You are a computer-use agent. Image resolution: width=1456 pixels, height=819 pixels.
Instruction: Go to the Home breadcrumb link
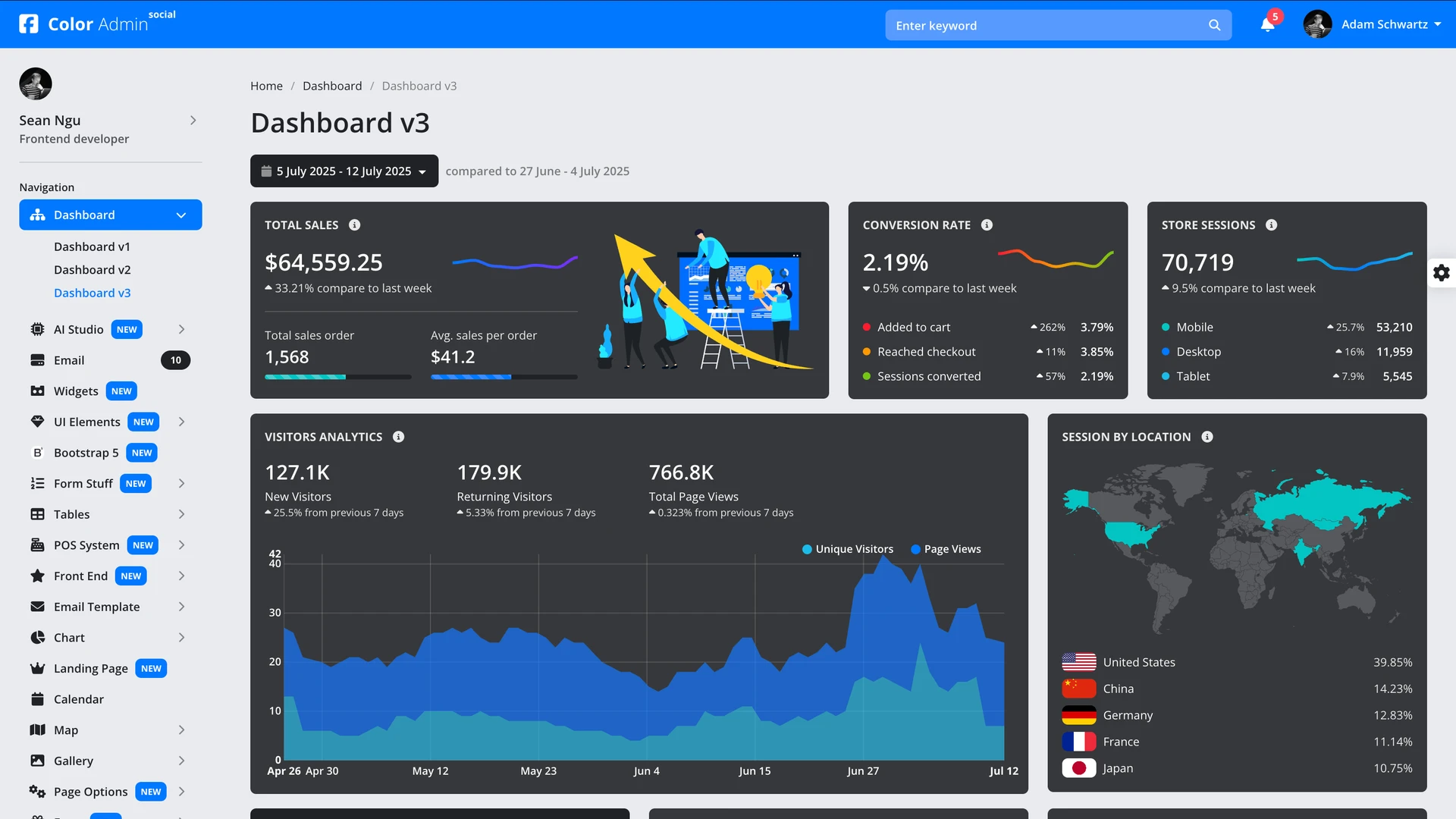tap(266, 86)
